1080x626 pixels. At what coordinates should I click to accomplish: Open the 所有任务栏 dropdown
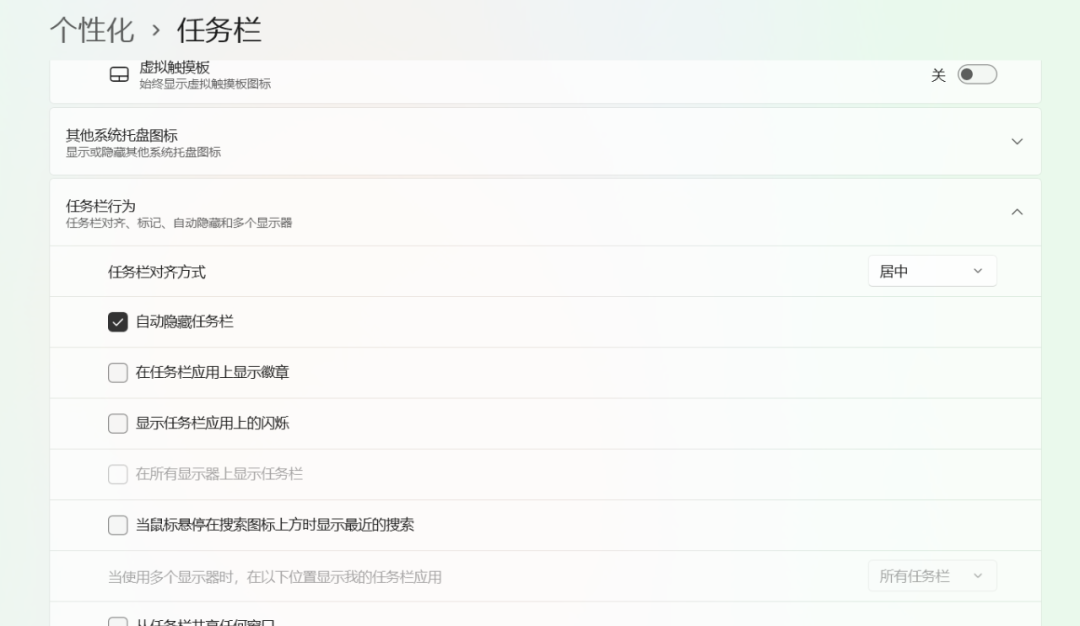pos(932,575)
